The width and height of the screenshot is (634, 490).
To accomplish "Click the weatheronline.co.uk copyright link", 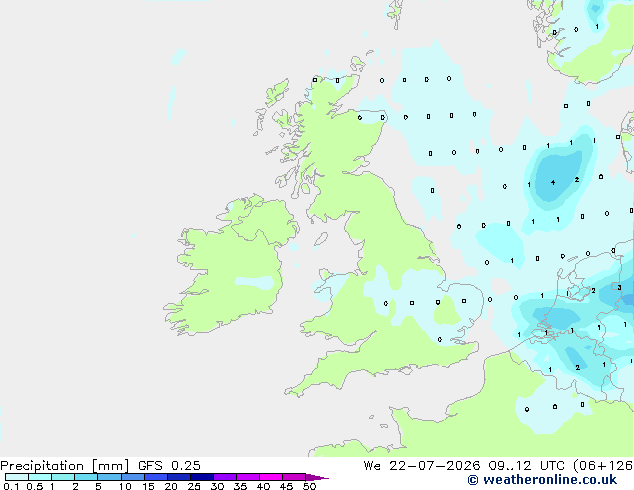I will click(542, 480).
